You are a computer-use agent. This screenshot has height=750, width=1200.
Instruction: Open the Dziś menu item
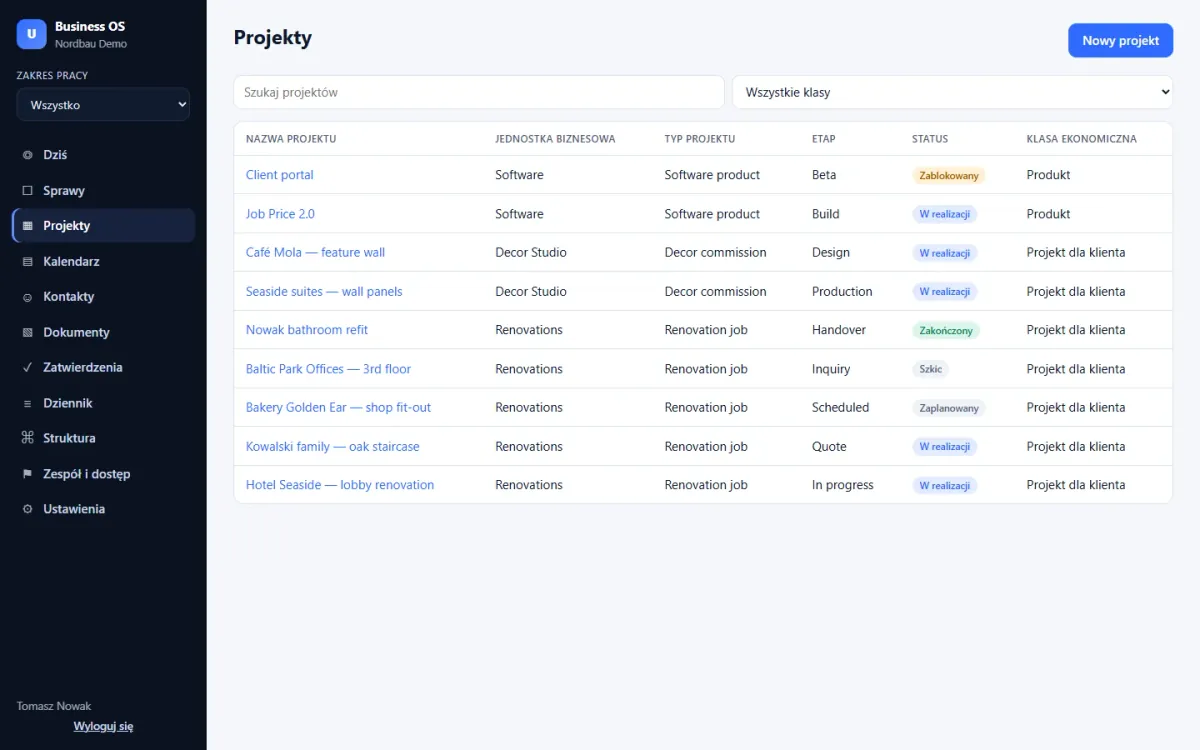pos(103,155)
